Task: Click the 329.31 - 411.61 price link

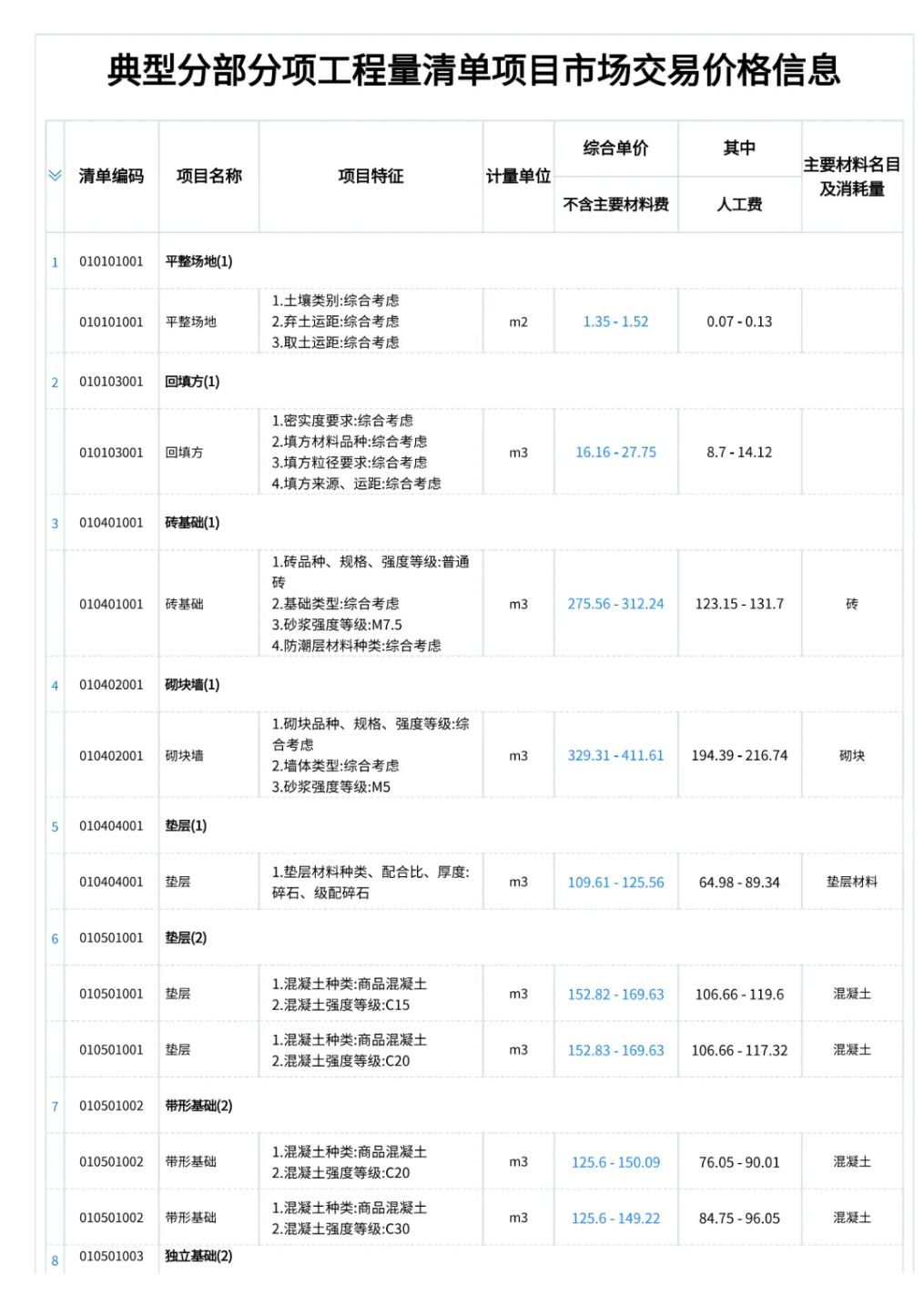Action: 615,756
